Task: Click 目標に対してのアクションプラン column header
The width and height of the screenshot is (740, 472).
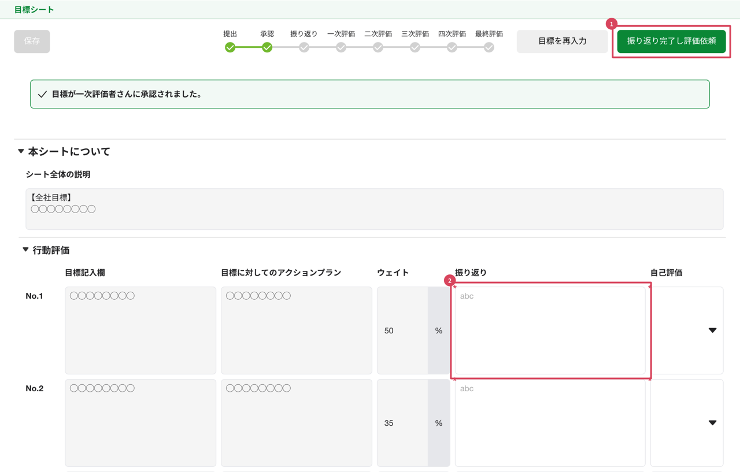Action: point(281,272)
